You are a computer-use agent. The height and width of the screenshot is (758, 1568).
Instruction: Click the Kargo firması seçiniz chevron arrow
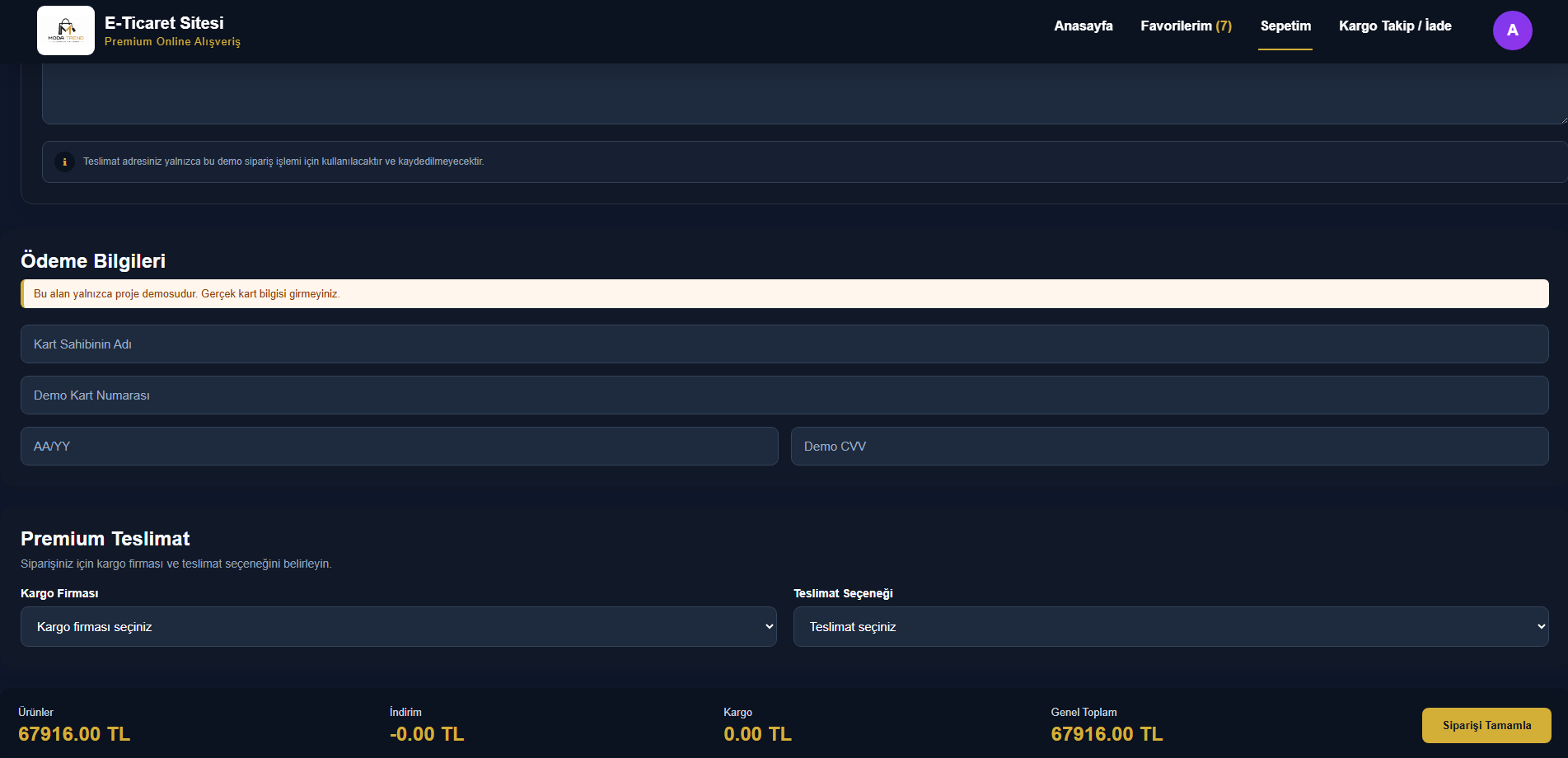pyautogui.click(x=769, y=627)
